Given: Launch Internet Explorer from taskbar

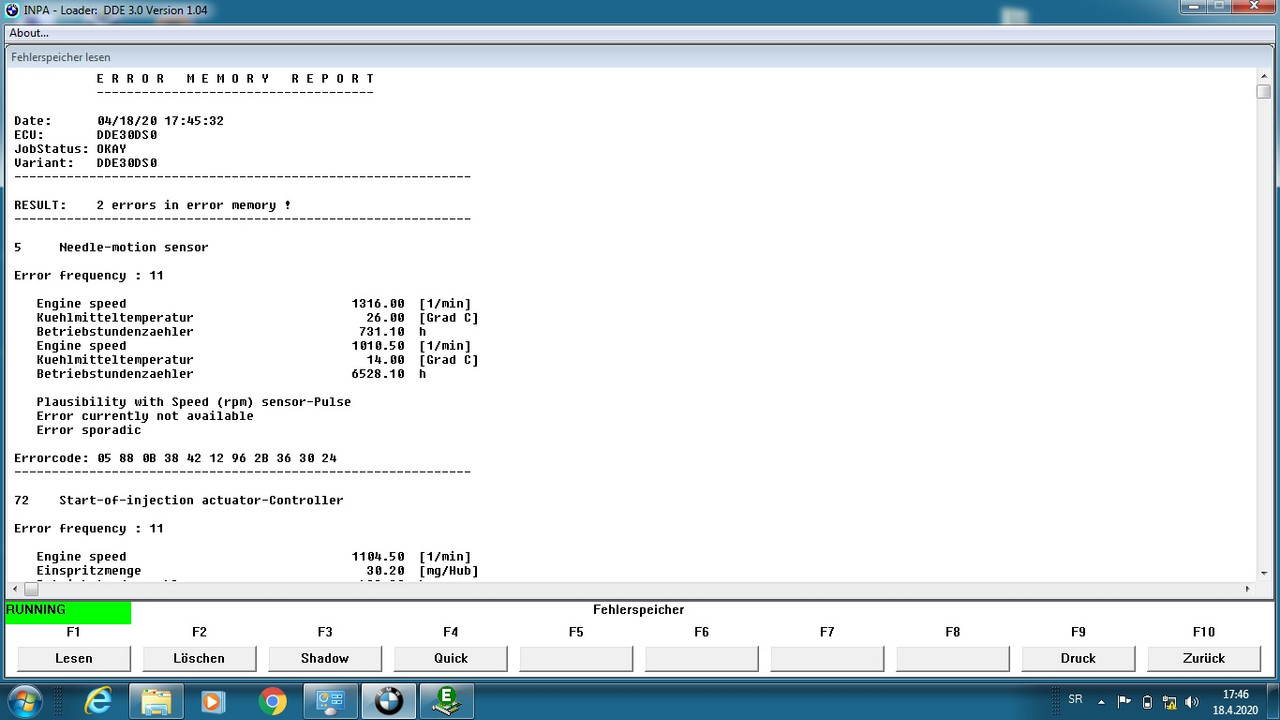Looking at the screenshot, I should [x=98, y=701].
